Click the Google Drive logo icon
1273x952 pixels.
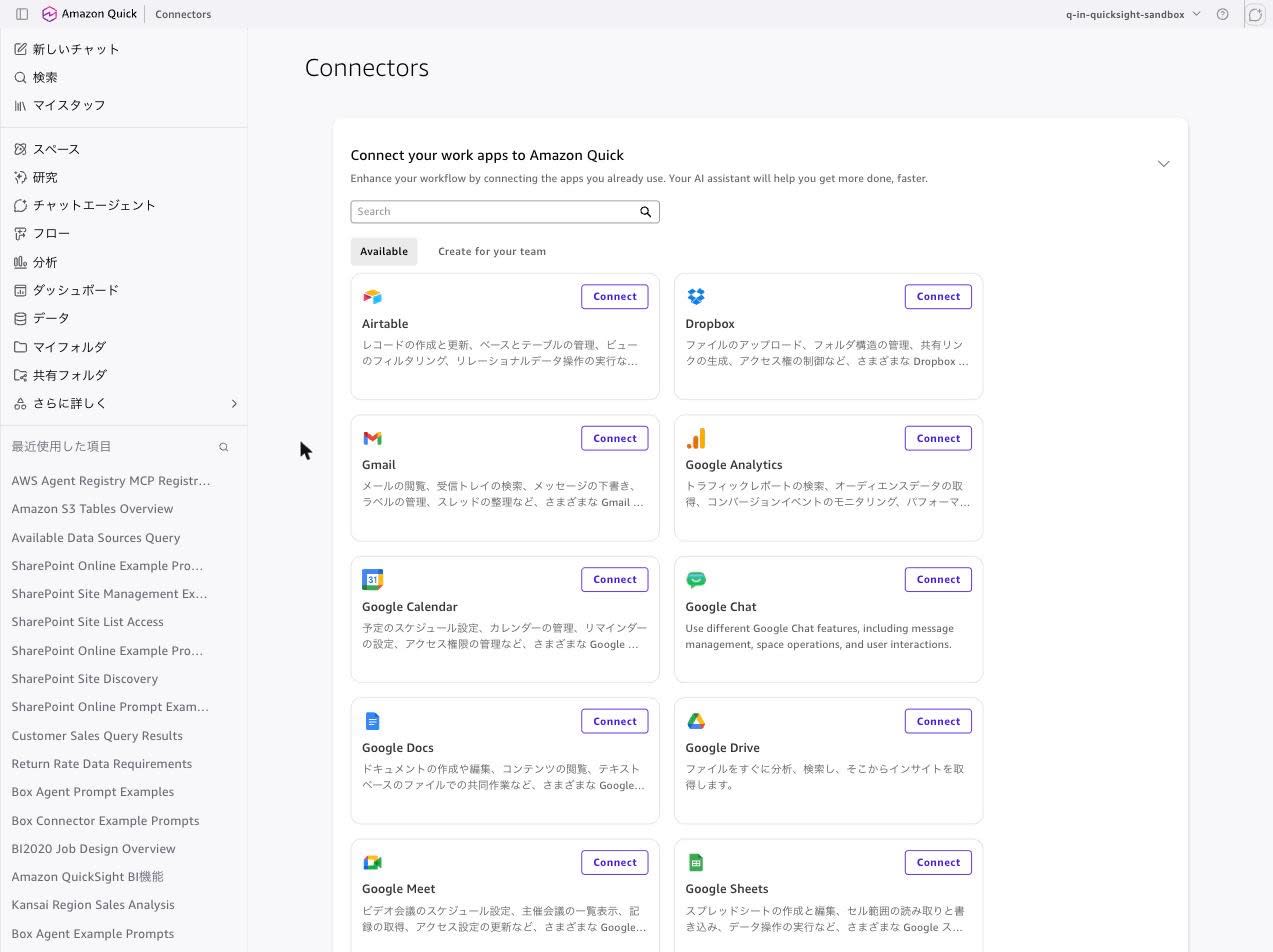click(x=696, y=721)
